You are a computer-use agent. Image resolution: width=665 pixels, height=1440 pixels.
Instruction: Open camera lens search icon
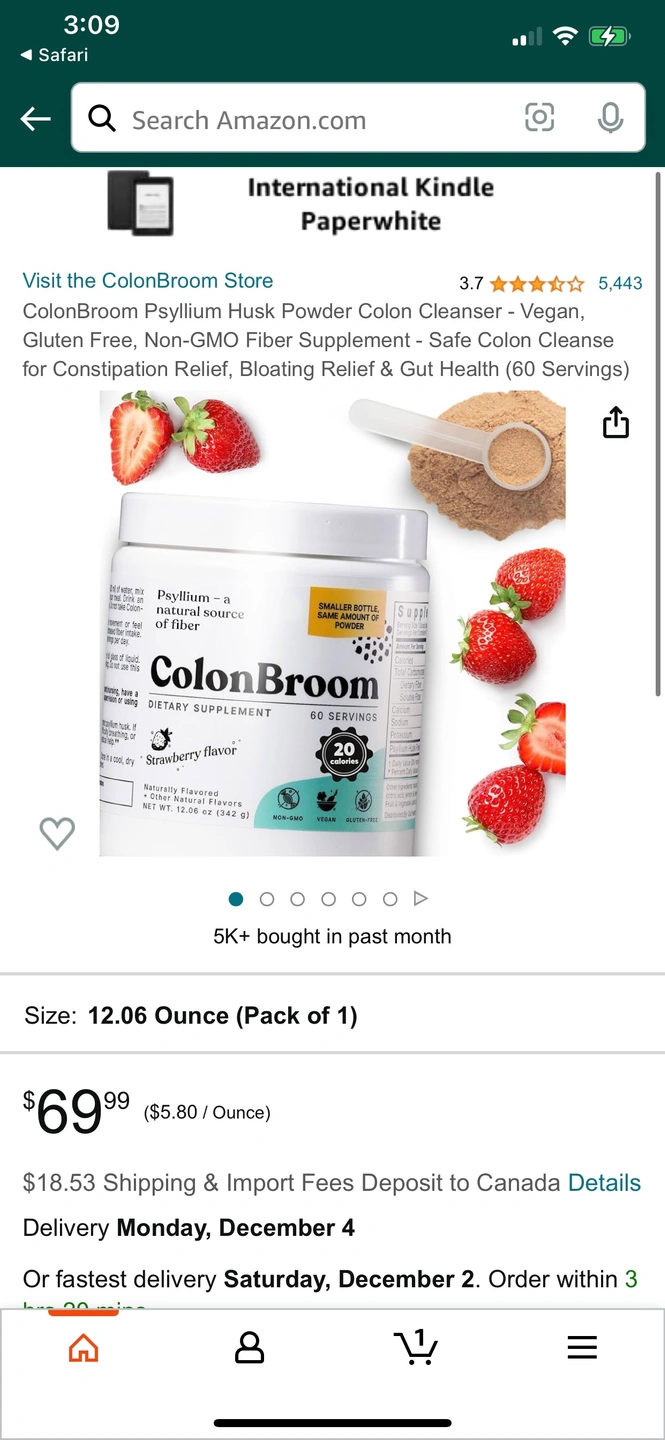[539, 118]
